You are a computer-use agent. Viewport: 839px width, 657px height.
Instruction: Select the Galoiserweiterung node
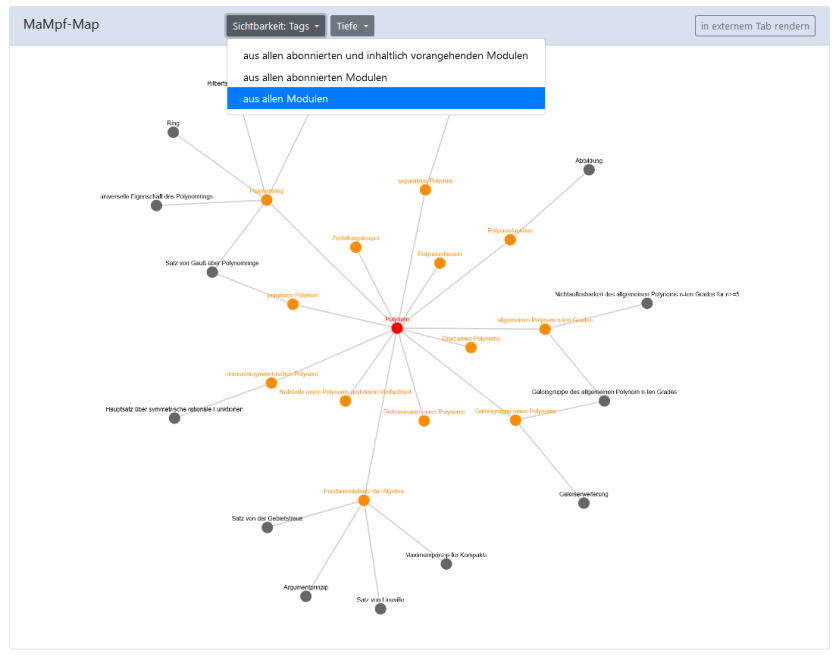coord(584,503)
